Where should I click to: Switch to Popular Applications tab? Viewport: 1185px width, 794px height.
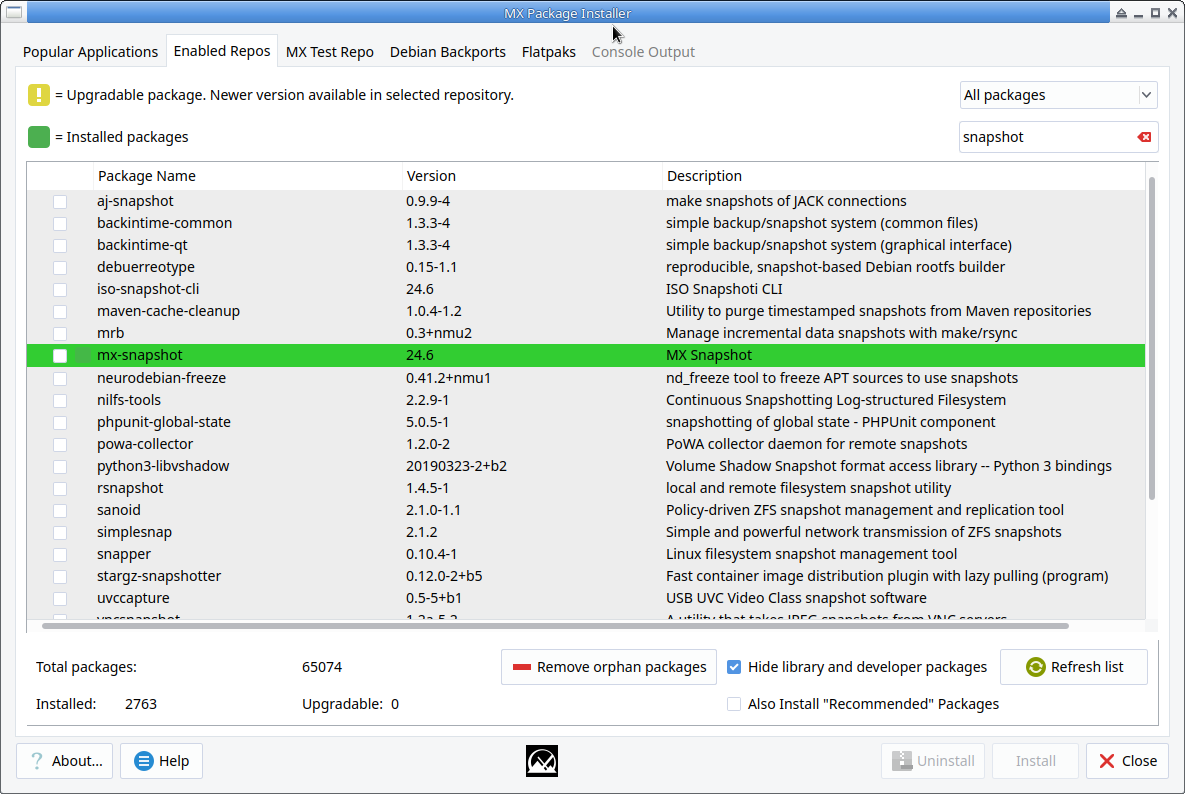coord(90,52)
